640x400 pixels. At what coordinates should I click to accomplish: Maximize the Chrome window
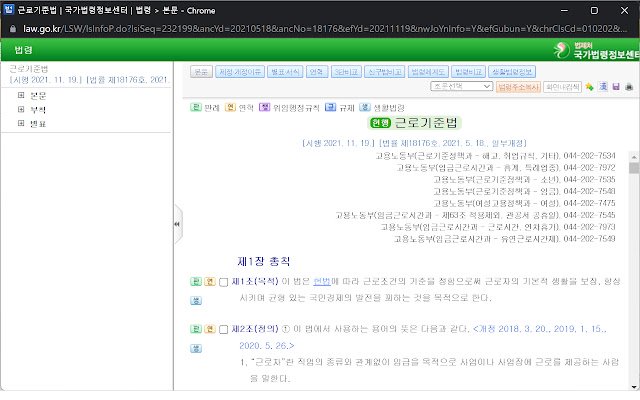point(594,11)
